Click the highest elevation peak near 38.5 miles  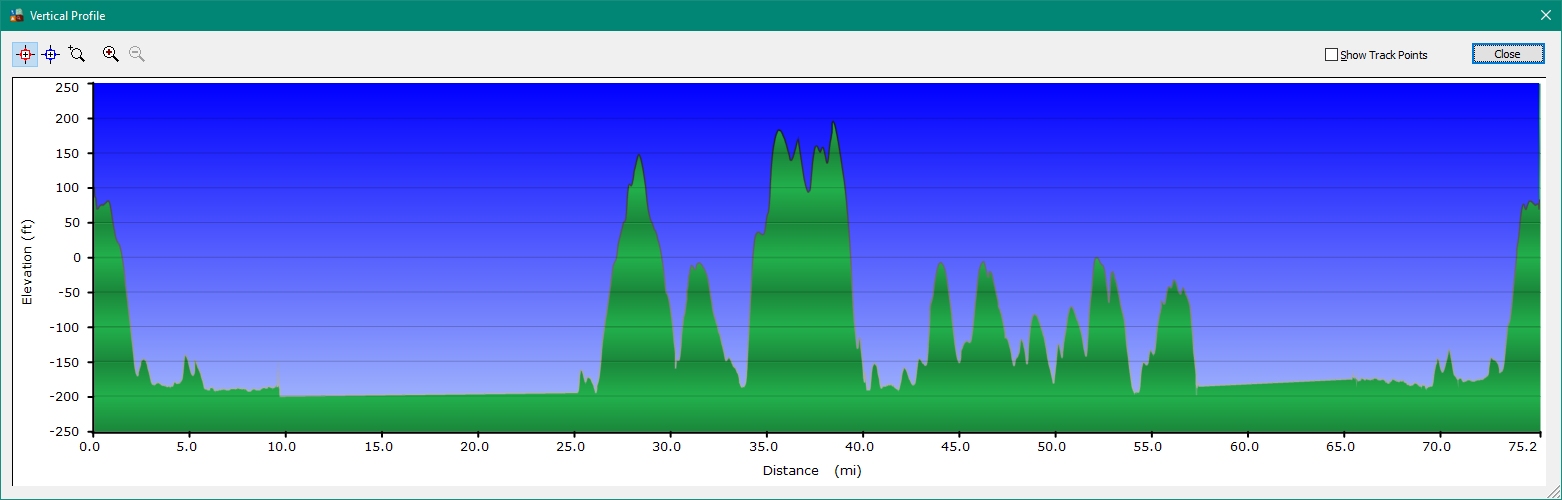tap(833, 124)
